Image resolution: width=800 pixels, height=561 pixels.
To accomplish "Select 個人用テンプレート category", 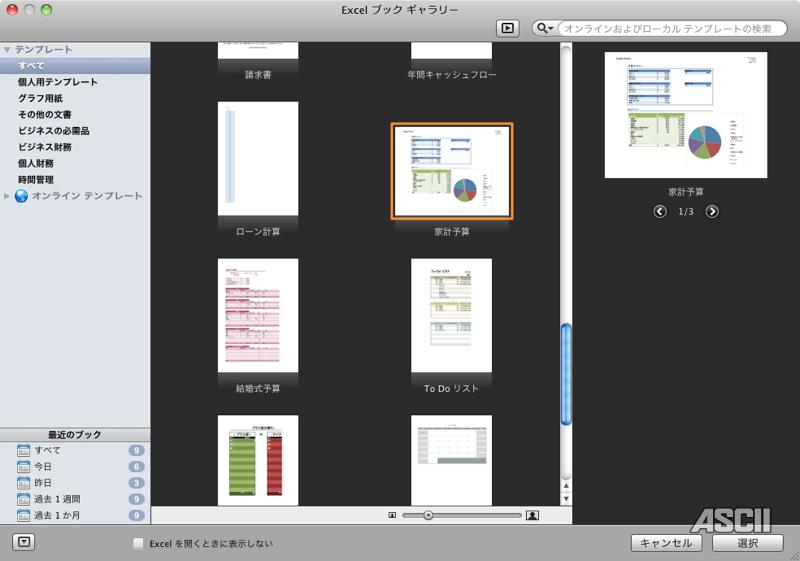I will [x=75, y=82].
